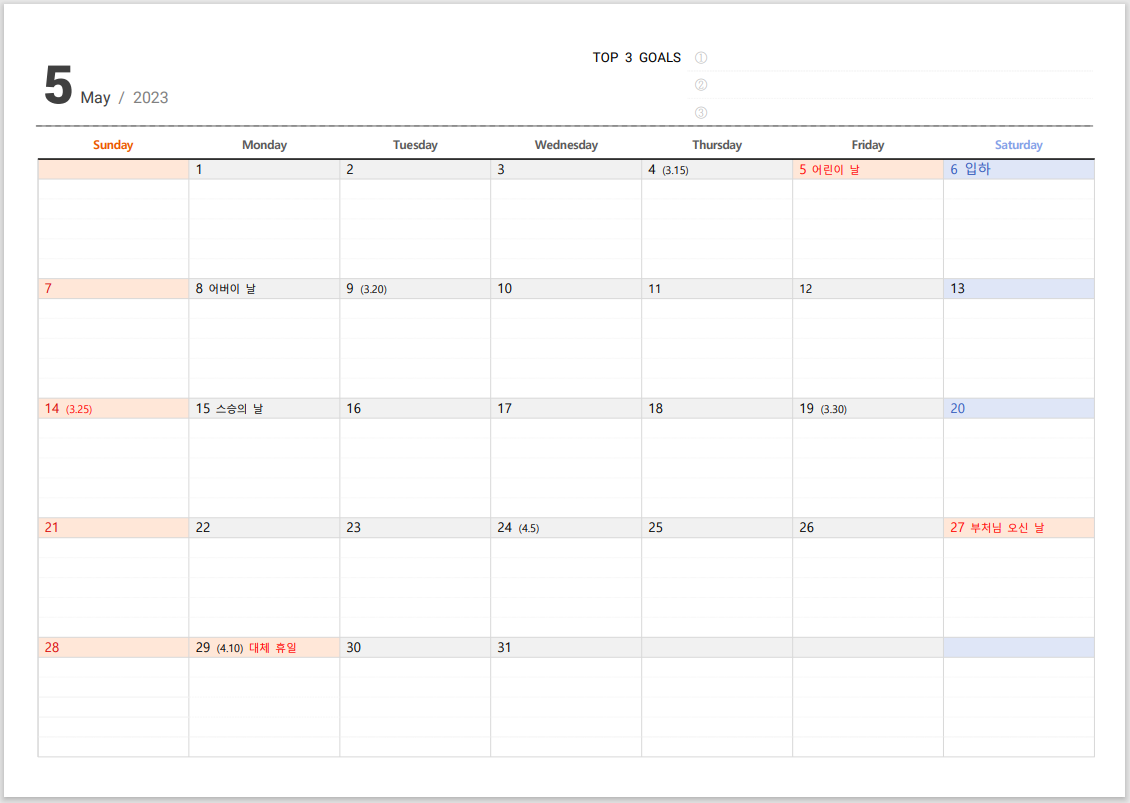Screen dimensions: 1130x803
Task: Select the '8 어버이 날' date
Action: [264, 288]
